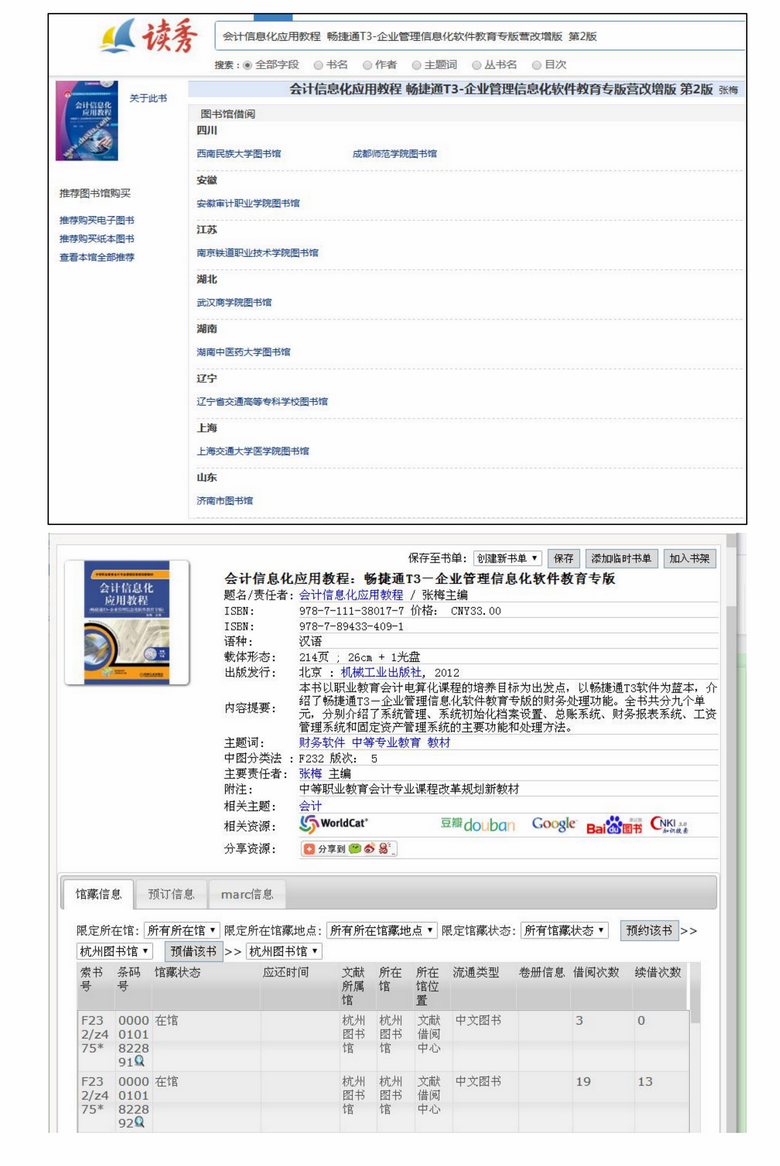780x1166 pixels.
Task: Click the 保存 button
Action: [x=564, y=558]
